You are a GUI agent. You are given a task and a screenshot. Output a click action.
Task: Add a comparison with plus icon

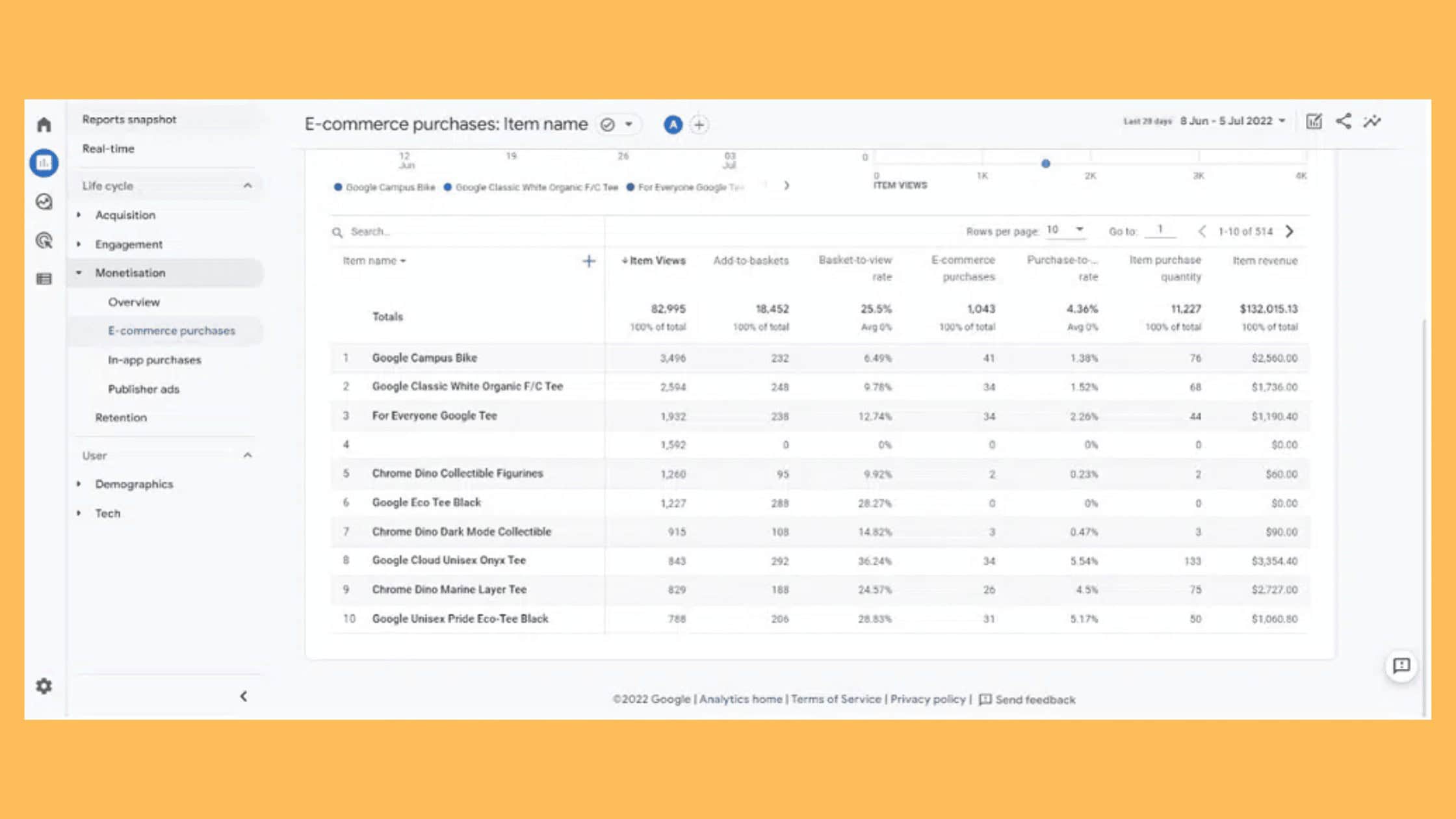pyautogui.click(x=699, y=124)
